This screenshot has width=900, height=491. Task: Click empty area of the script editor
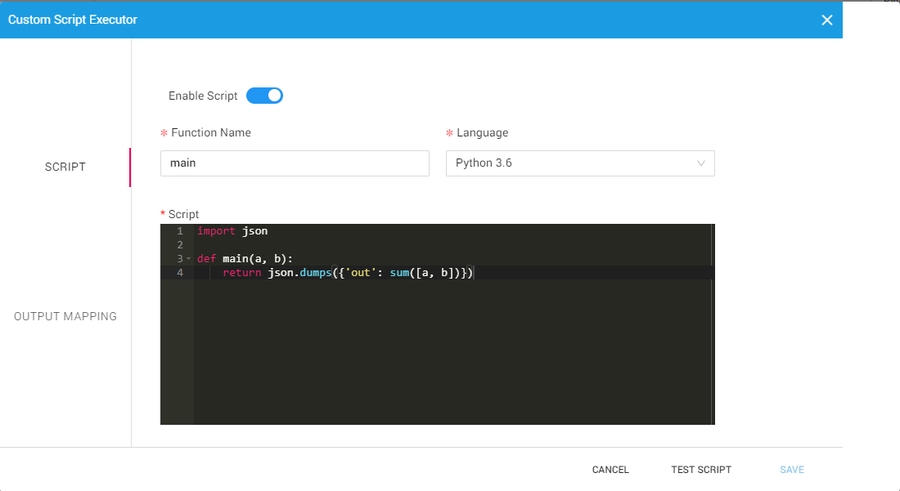(450, 360)
